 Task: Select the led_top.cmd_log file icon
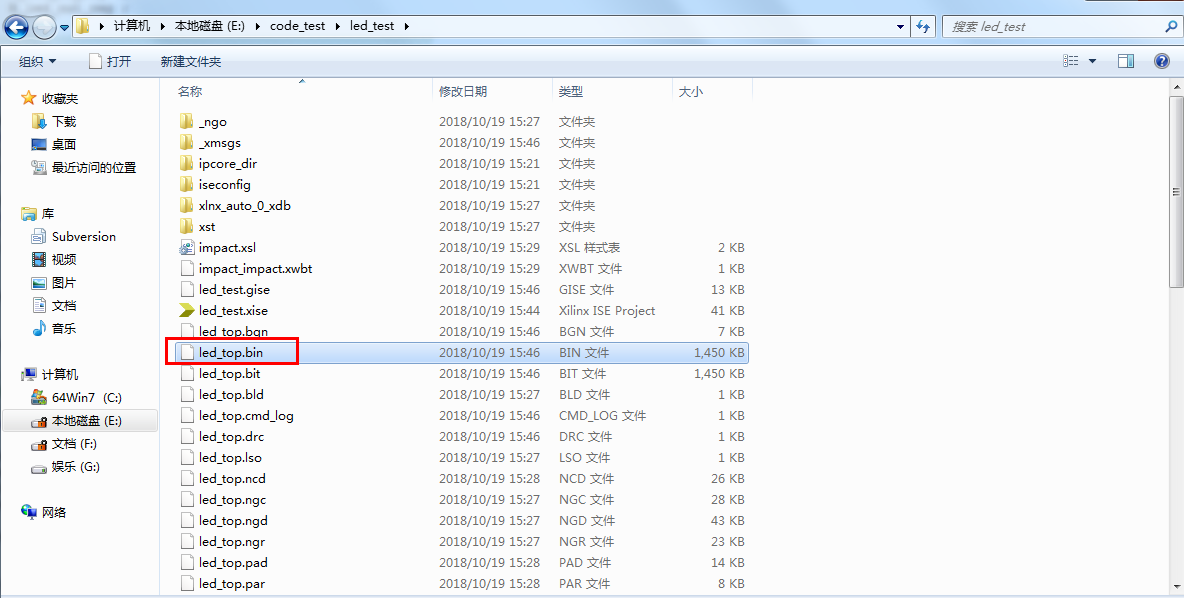click(x=187, y=415)
